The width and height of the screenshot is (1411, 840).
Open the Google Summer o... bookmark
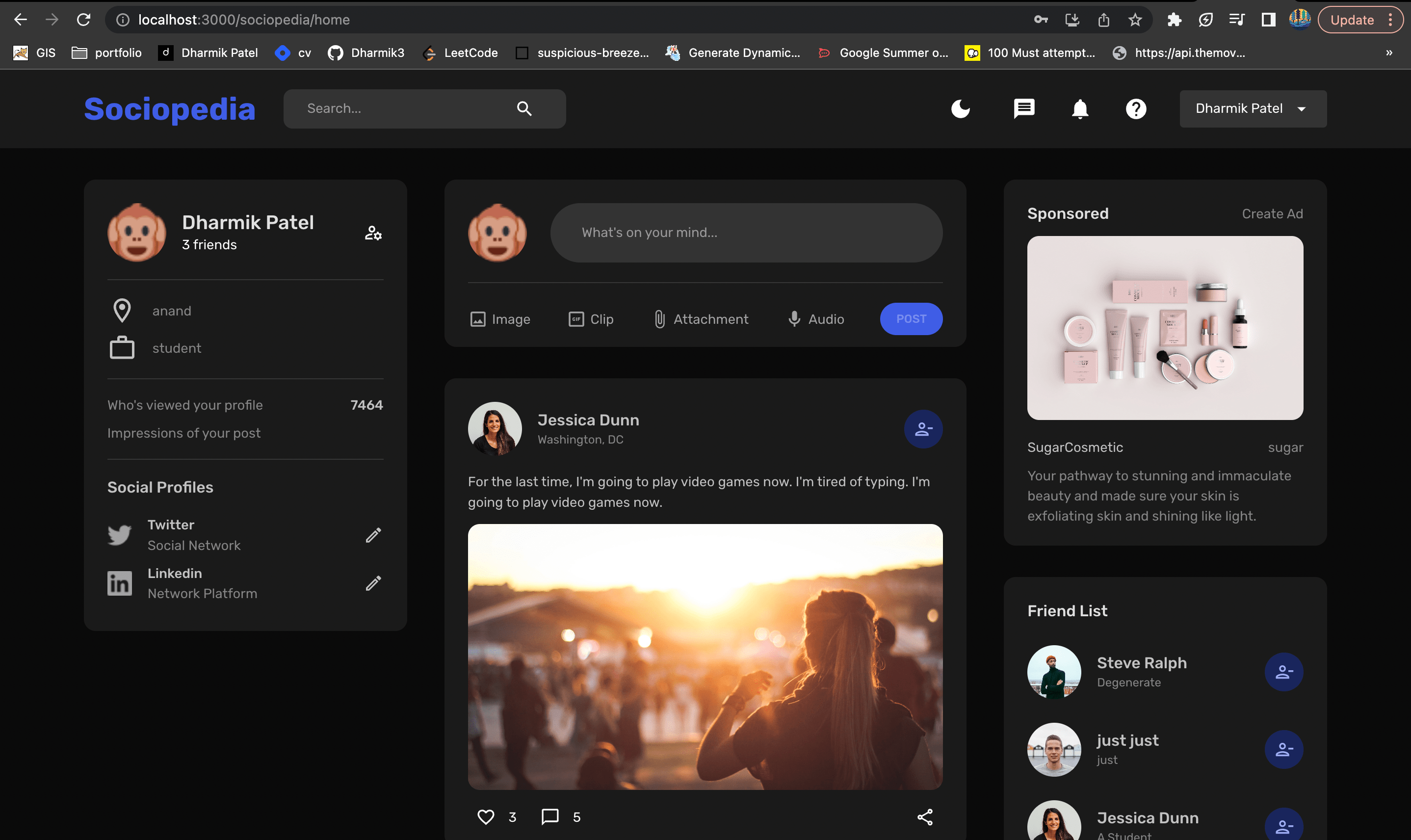click(883, 52)
